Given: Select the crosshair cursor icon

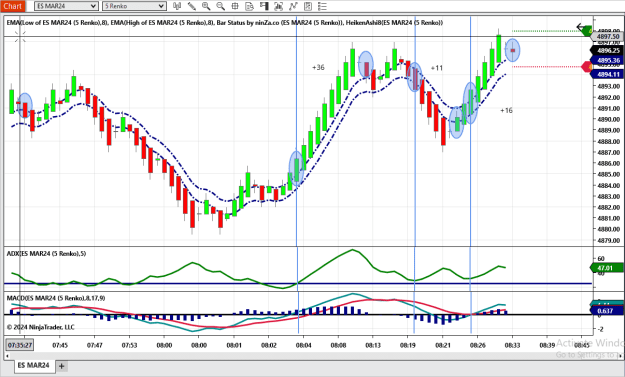Looking at the screenshot, I should coord(235,6).
